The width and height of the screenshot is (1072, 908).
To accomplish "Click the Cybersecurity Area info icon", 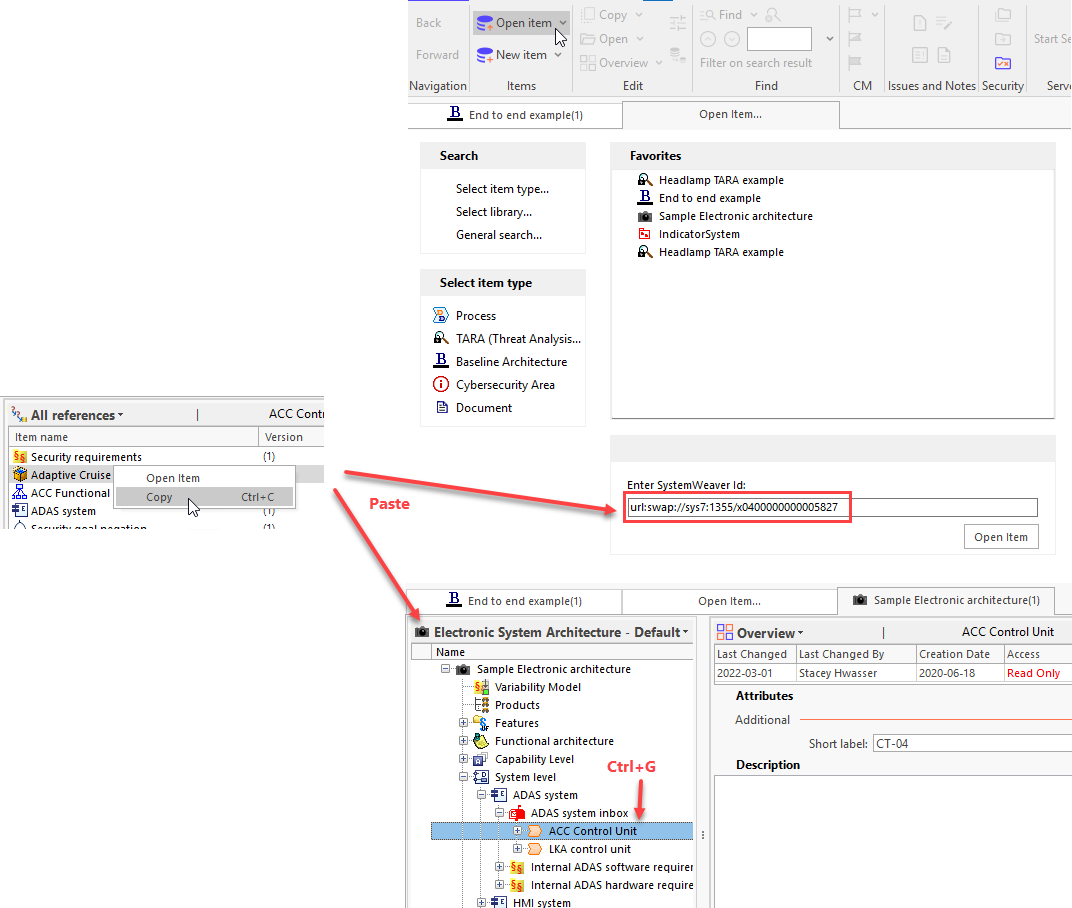I will 441,384.
